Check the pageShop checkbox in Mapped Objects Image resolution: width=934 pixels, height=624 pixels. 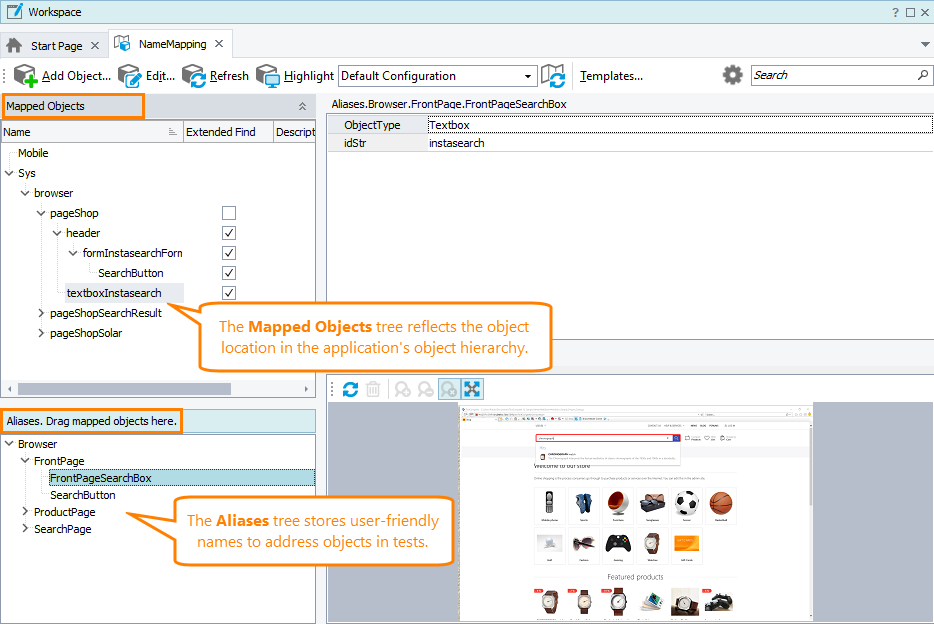229,212
